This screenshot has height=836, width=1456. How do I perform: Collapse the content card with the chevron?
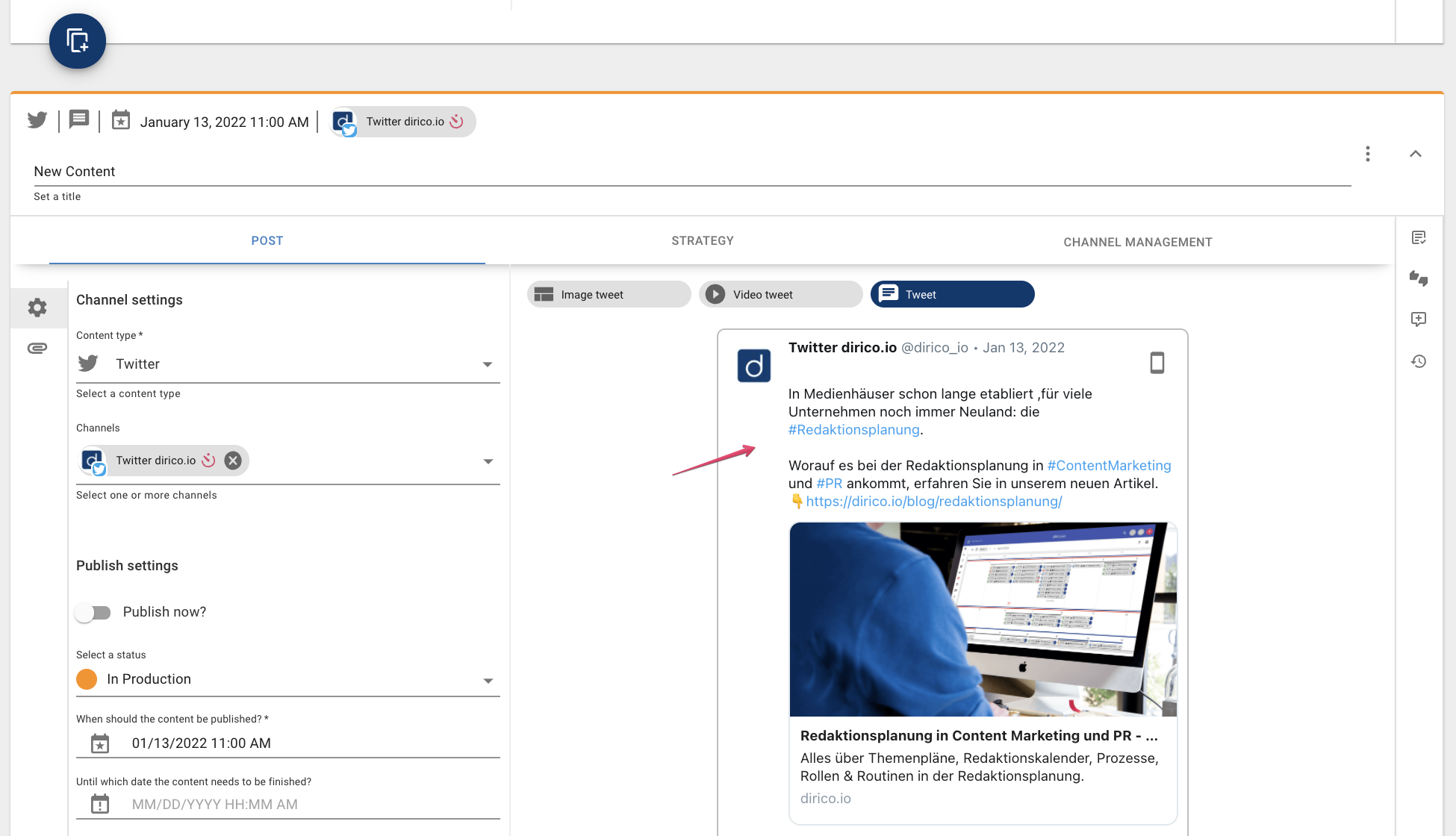click(1416, 154)
